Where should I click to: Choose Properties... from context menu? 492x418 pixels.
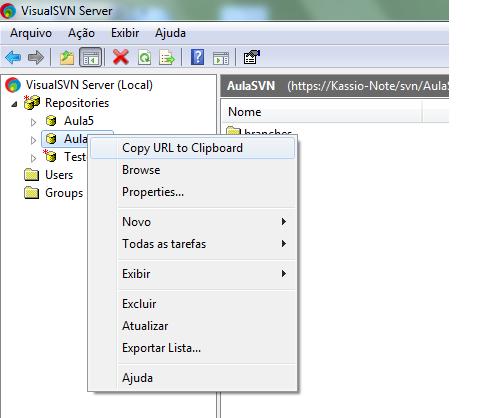(192, 192)
